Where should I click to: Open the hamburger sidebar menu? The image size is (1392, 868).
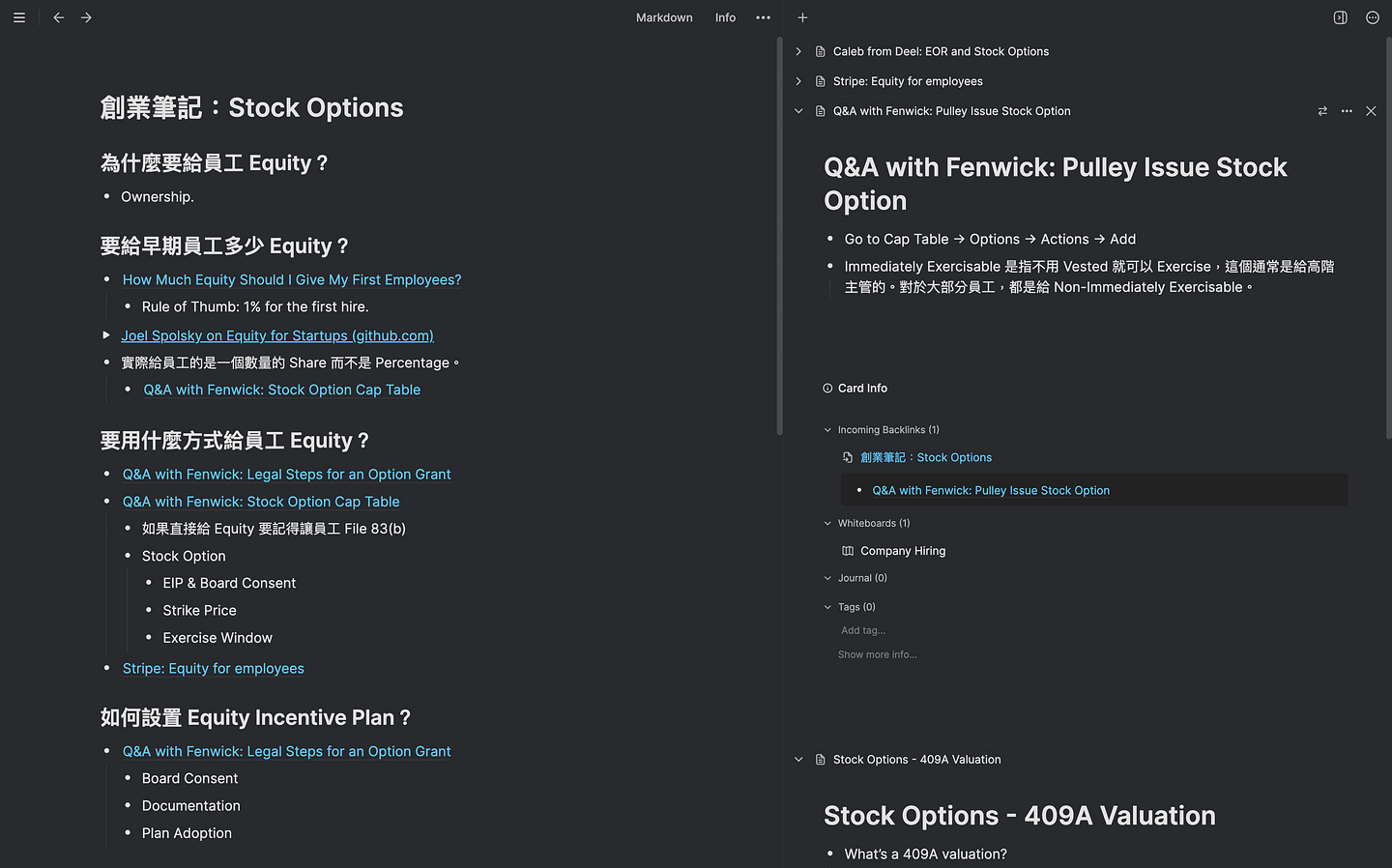(19, 17)
